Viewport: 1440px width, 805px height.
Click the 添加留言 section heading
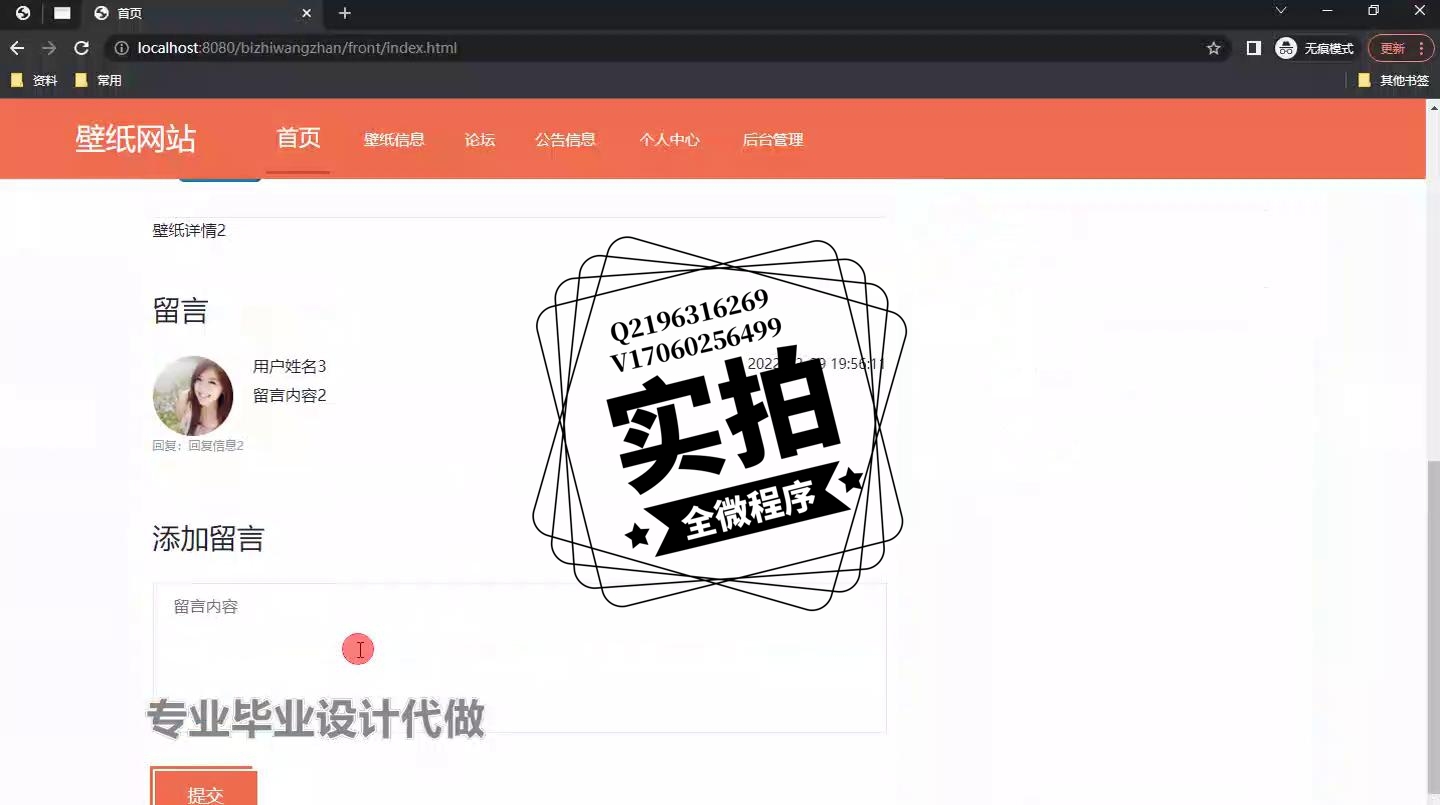pos(208,539)
